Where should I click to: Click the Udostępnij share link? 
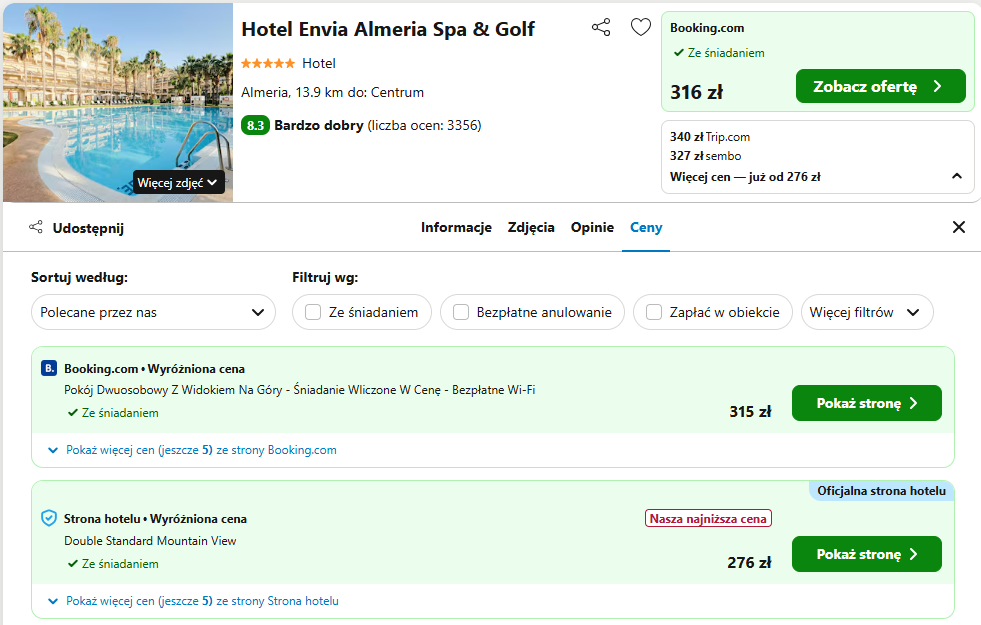(88, 228)
